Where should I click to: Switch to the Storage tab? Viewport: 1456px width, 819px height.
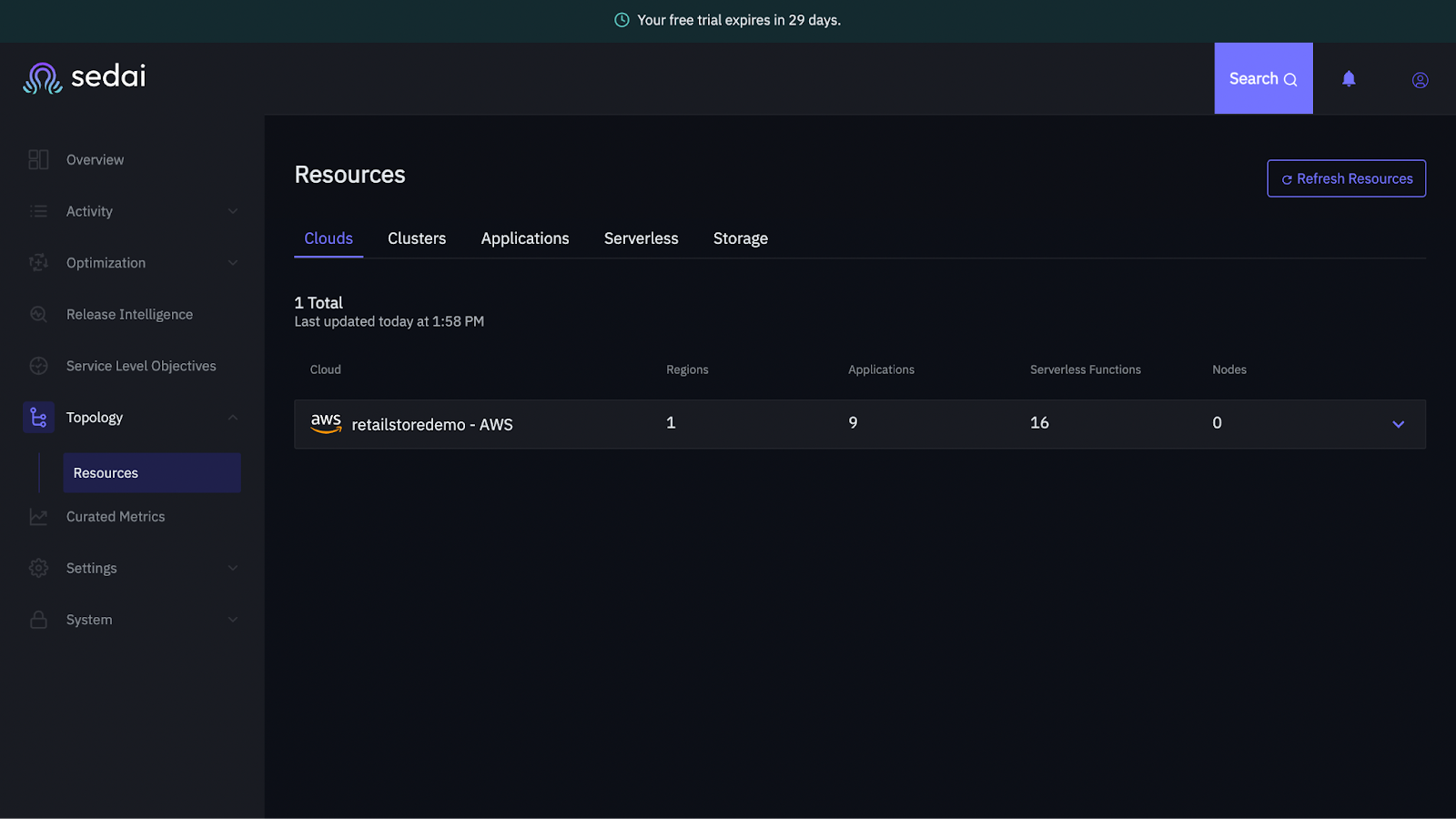click(x=740, y=238)
